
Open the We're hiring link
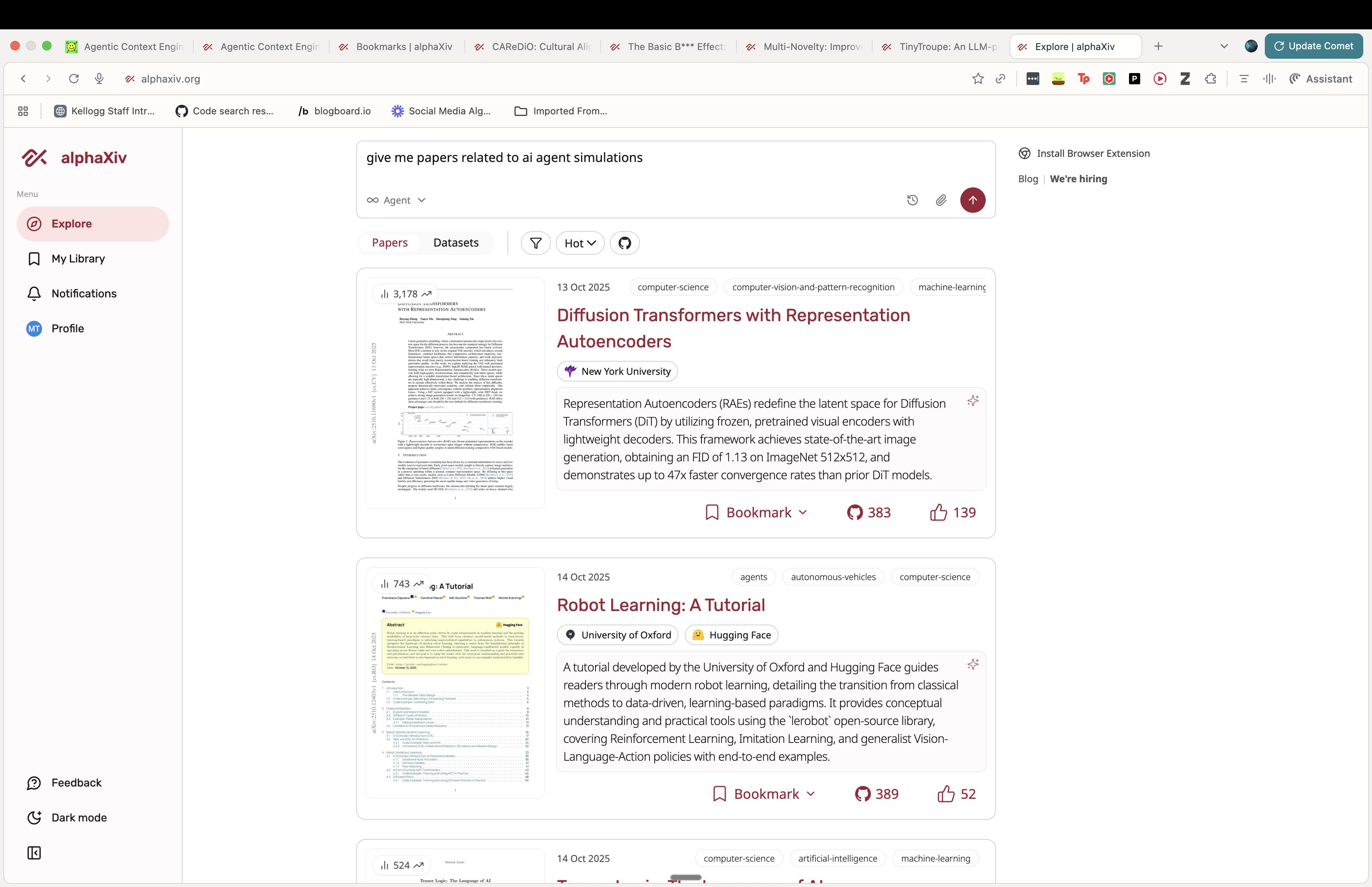(1078, 179)
